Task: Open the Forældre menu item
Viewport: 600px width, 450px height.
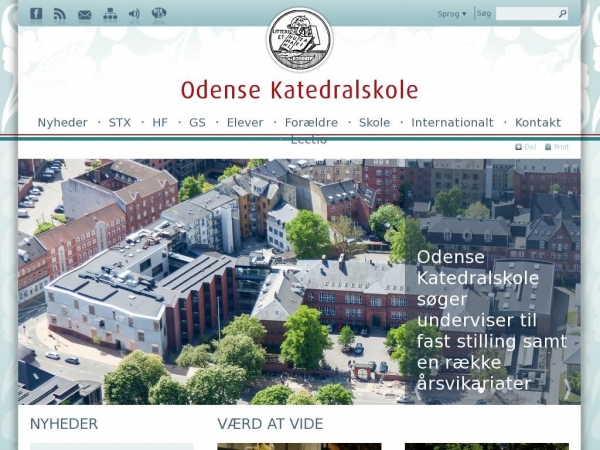Action: [311, 122]
